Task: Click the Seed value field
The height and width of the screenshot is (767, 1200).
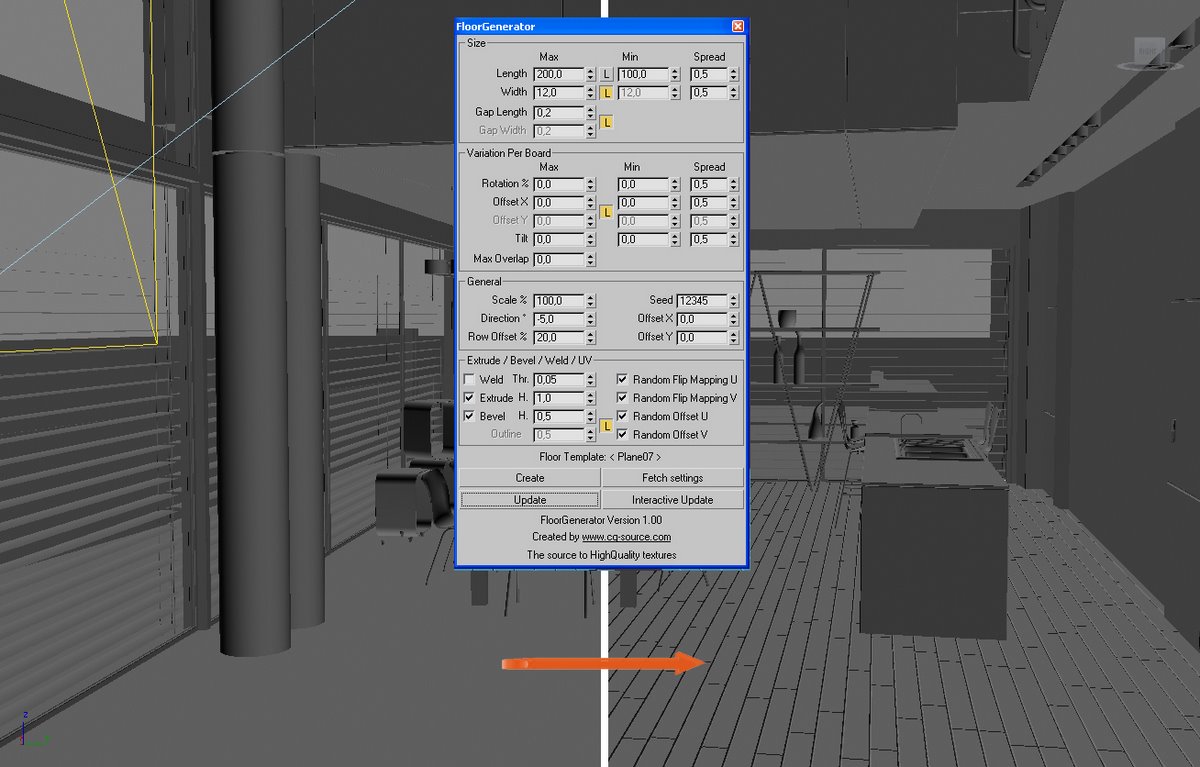Action: click(x=703, y=300)
